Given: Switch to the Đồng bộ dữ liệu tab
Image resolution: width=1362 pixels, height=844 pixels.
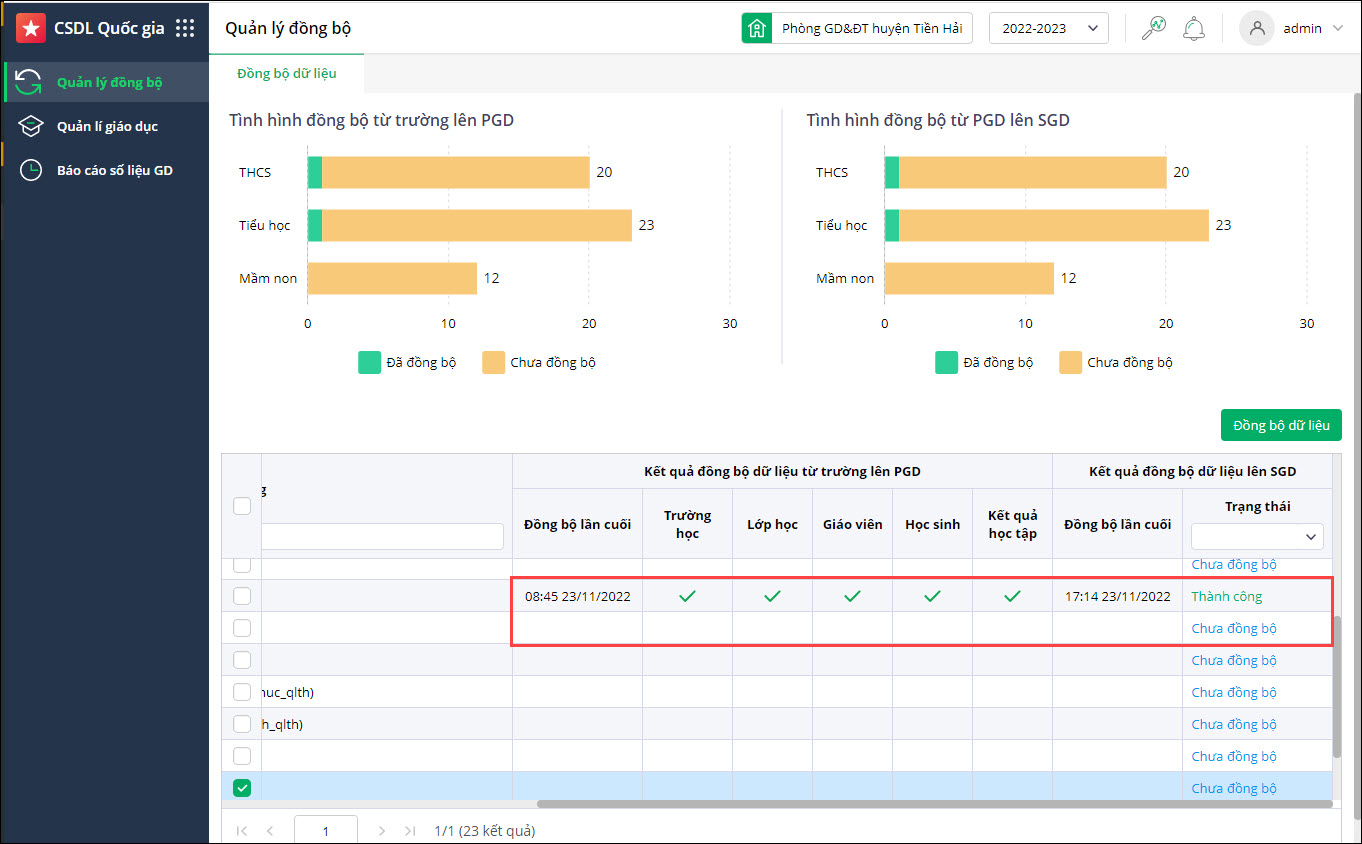Looking at the screenshot, I should click(x=286, y=74).
